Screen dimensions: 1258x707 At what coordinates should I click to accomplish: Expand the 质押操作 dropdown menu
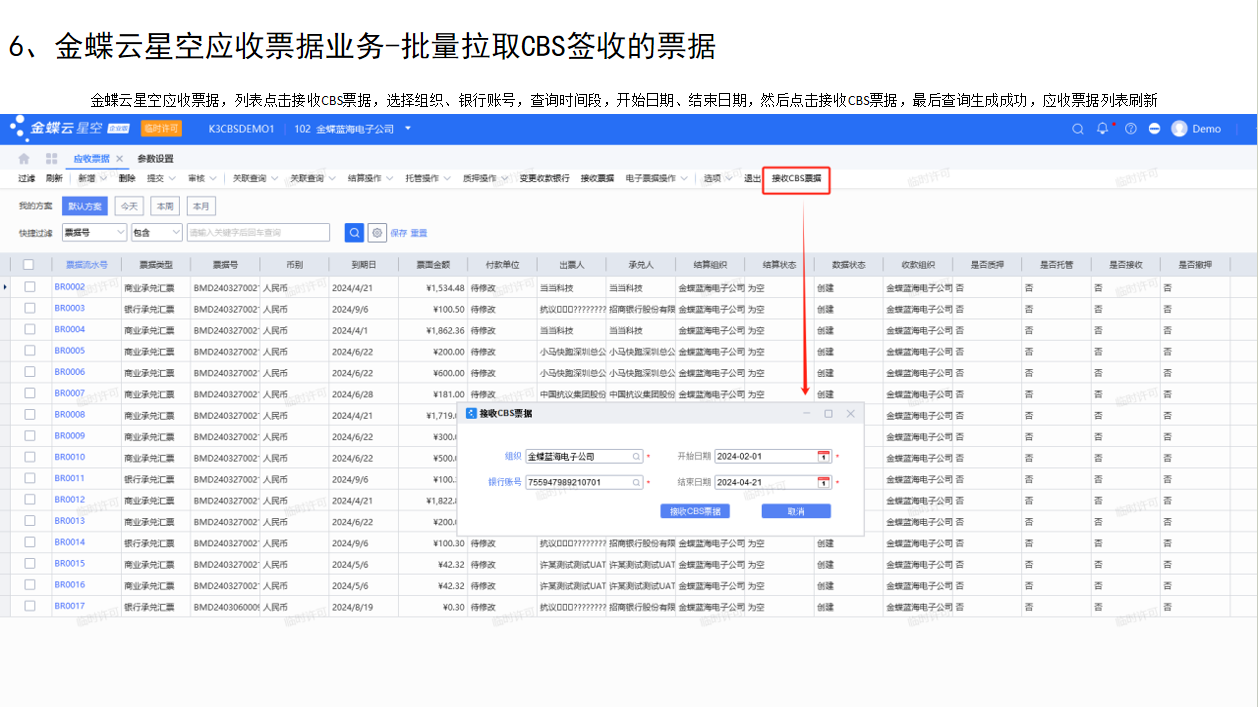504,178
